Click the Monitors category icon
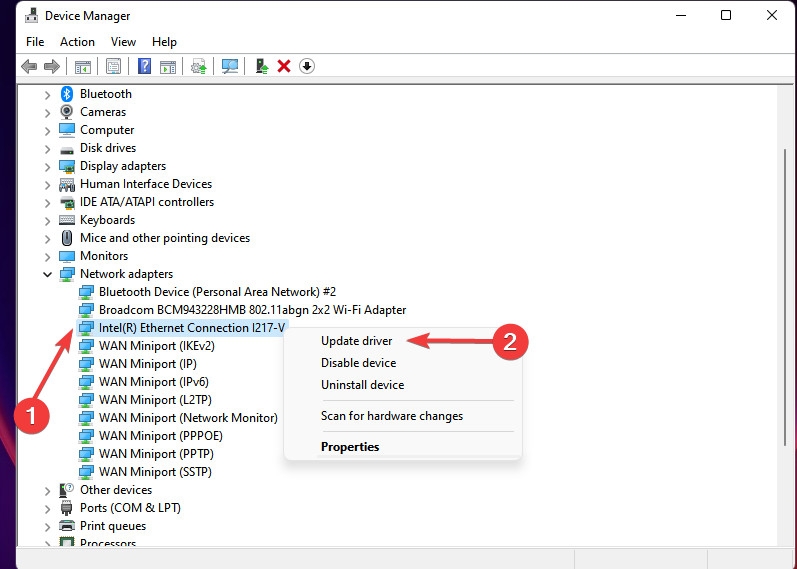797x569 pixels. pyautogui.click(x=67, y=256)
